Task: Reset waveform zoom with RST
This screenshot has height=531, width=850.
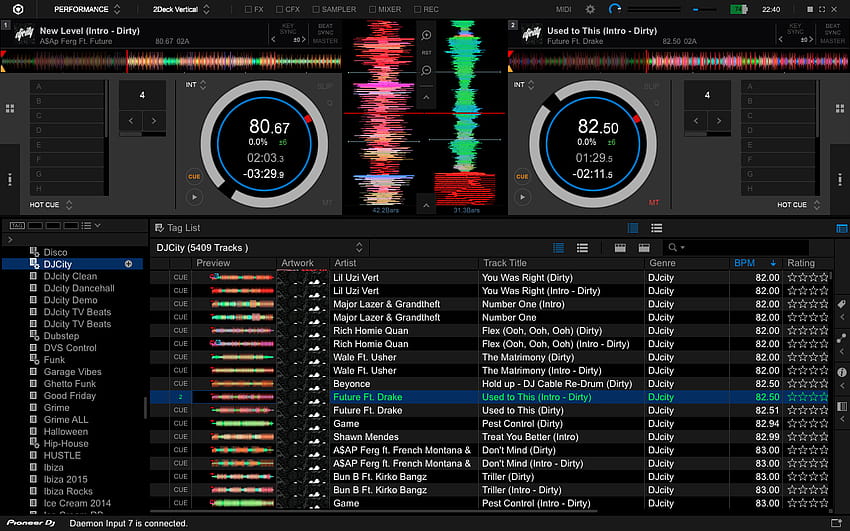Action: click(427, 53)
